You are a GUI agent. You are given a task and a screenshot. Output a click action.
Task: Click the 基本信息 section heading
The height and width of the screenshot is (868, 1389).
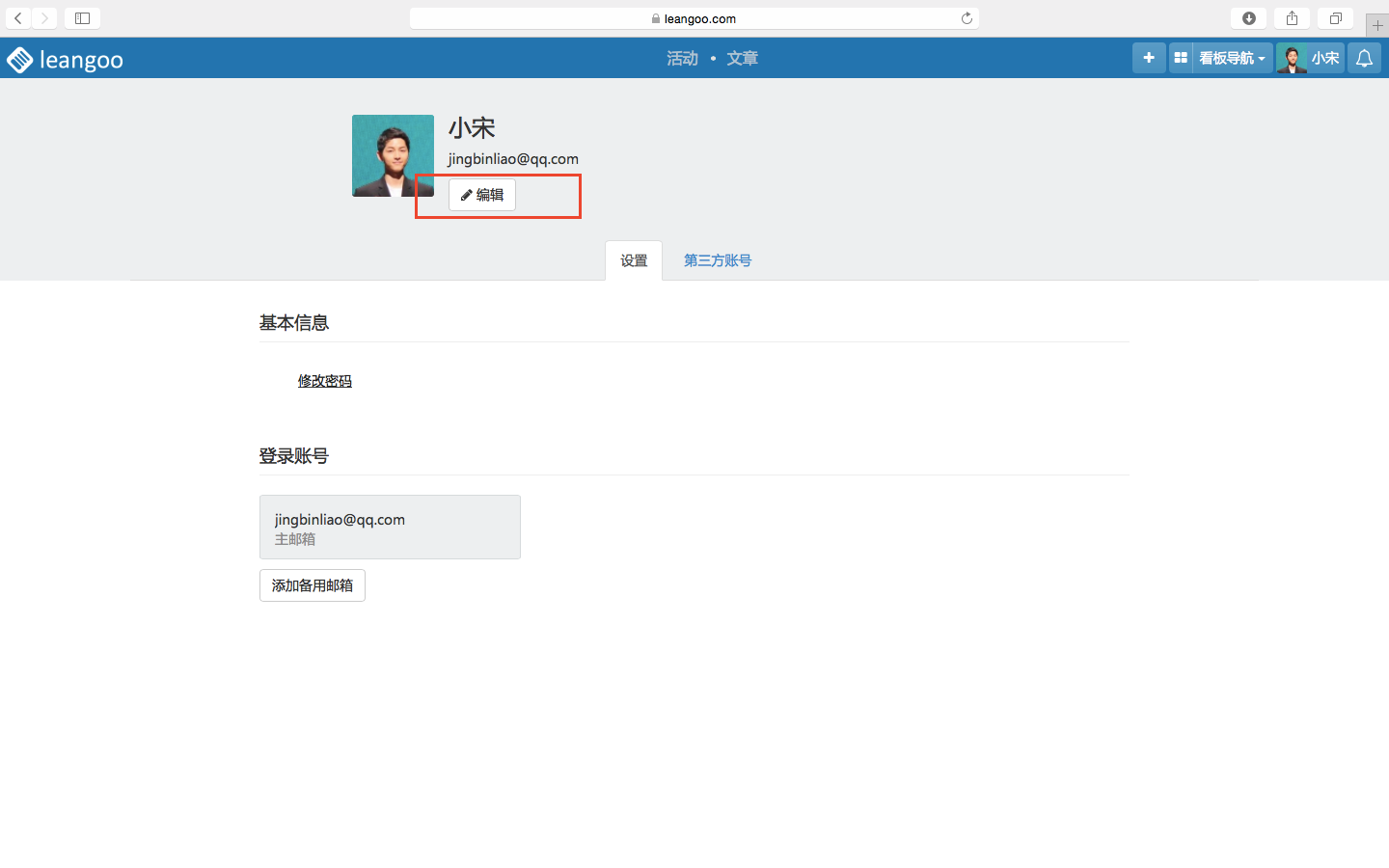294,323
